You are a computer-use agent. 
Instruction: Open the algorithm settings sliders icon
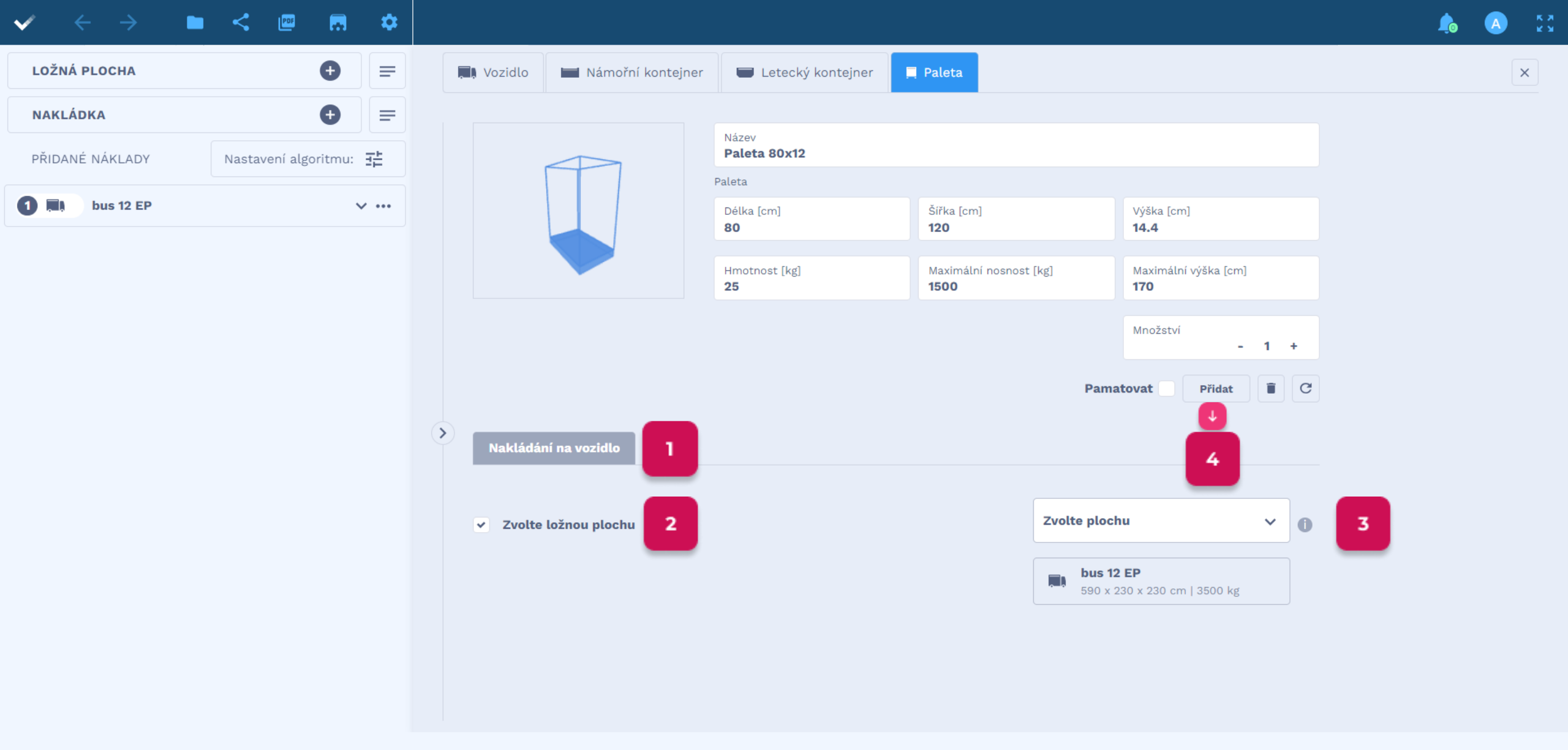(x=374, y=159)
